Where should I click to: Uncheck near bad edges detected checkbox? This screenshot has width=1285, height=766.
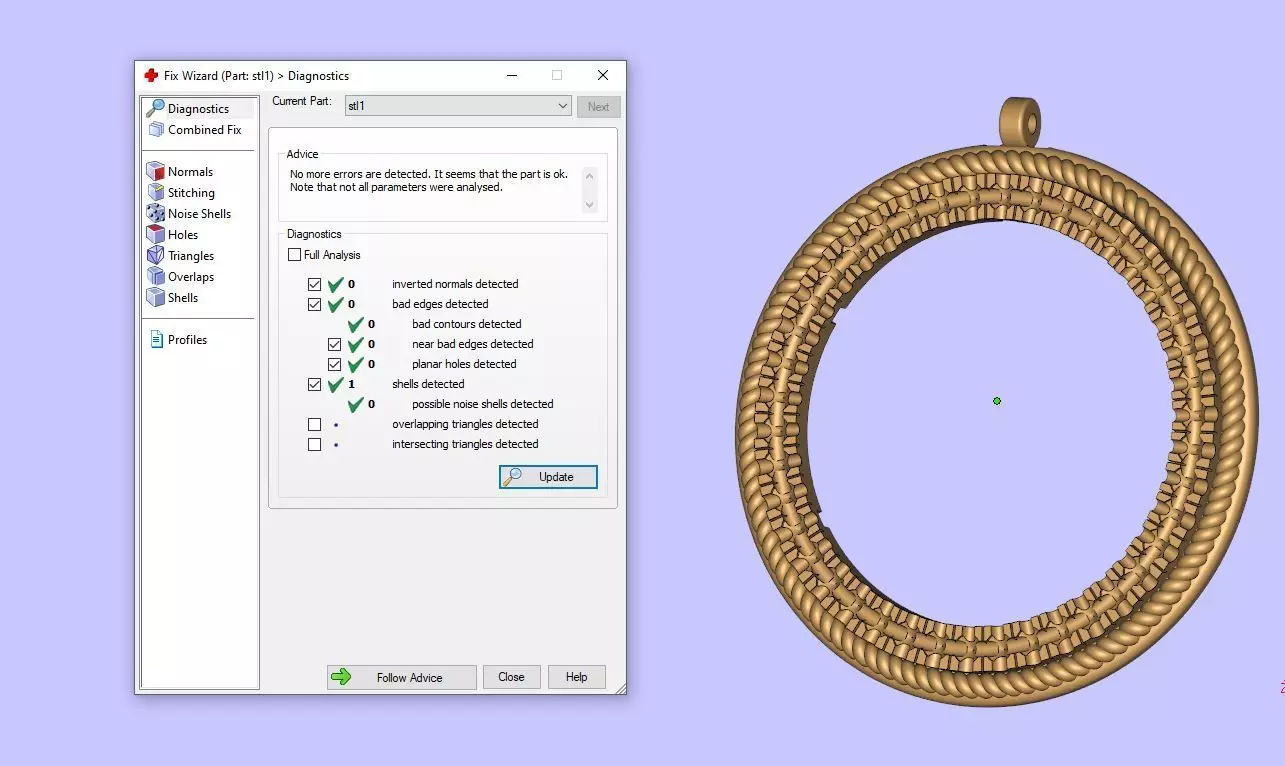point(334,344)
